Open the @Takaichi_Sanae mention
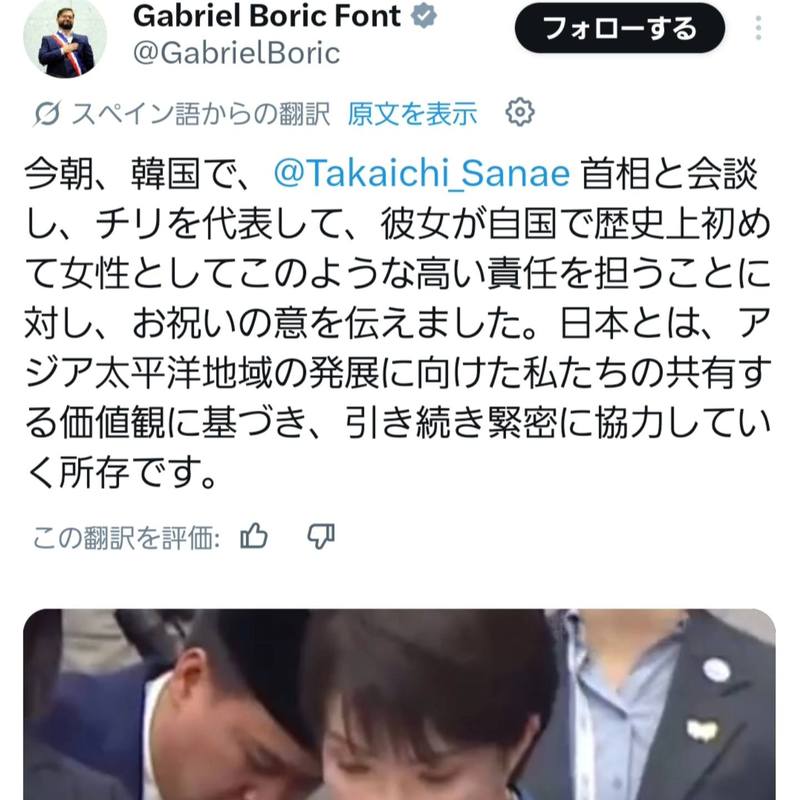The image size is (800, 800). tap(421, 173)
